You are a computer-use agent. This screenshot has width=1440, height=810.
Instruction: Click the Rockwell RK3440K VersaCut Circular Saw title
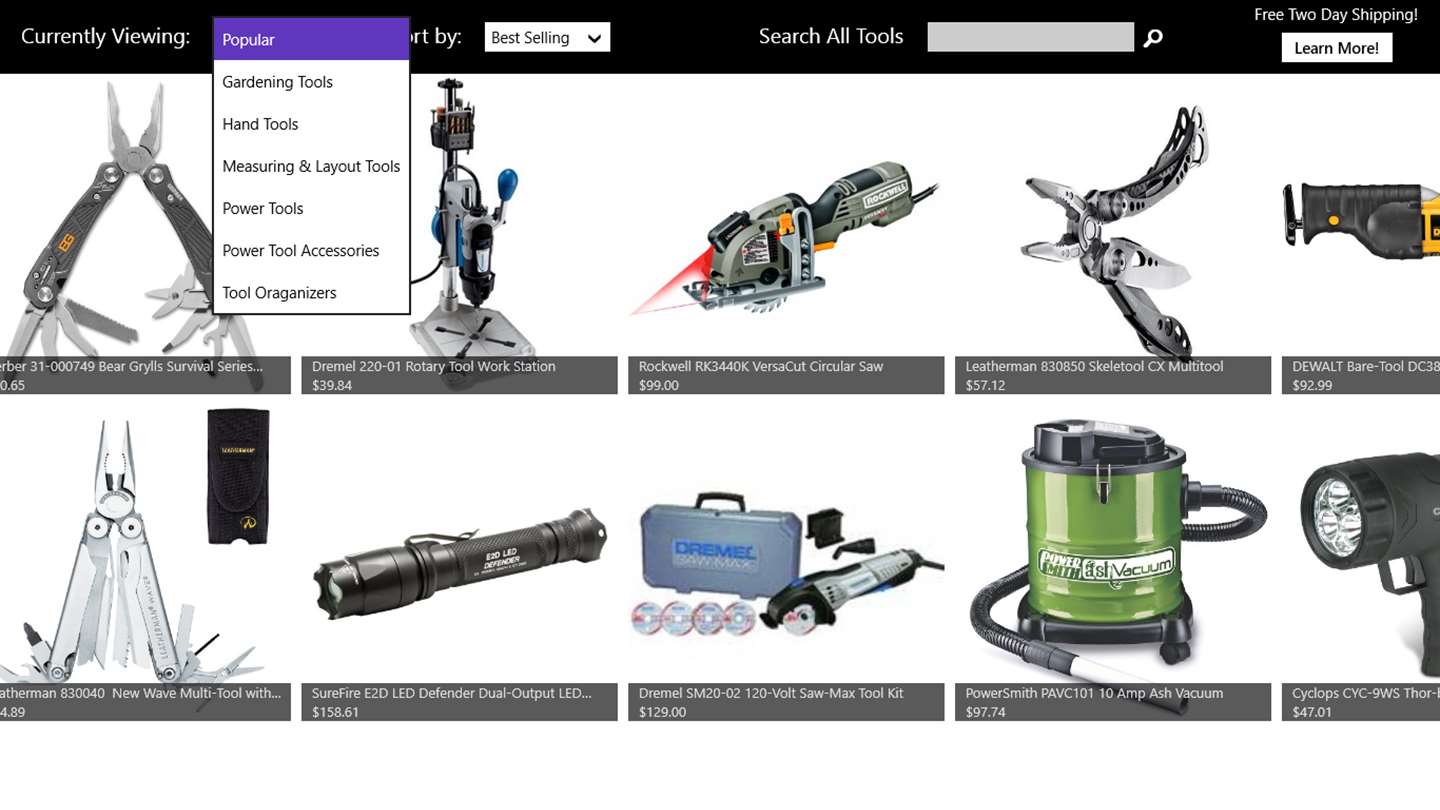[x=761, y=366]
